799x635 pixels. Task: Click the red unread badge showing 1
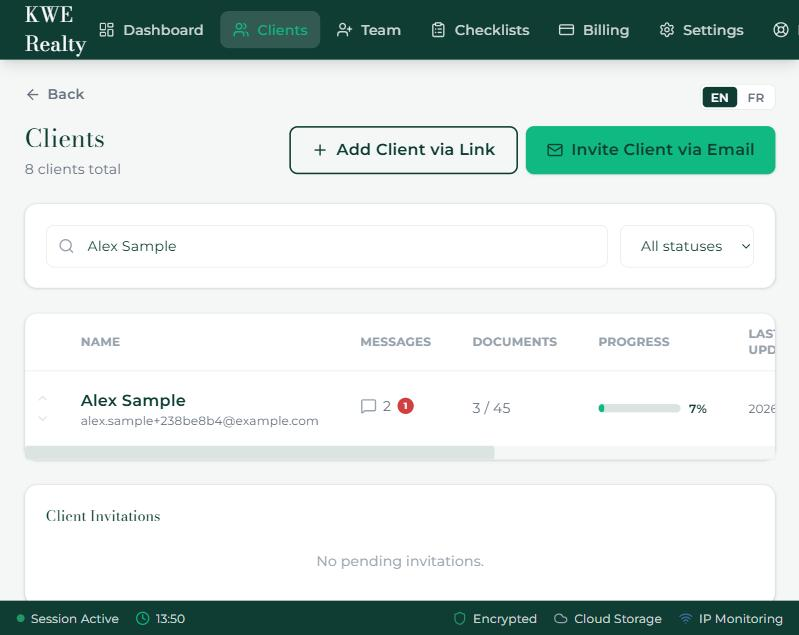click(x=406, y=406)
